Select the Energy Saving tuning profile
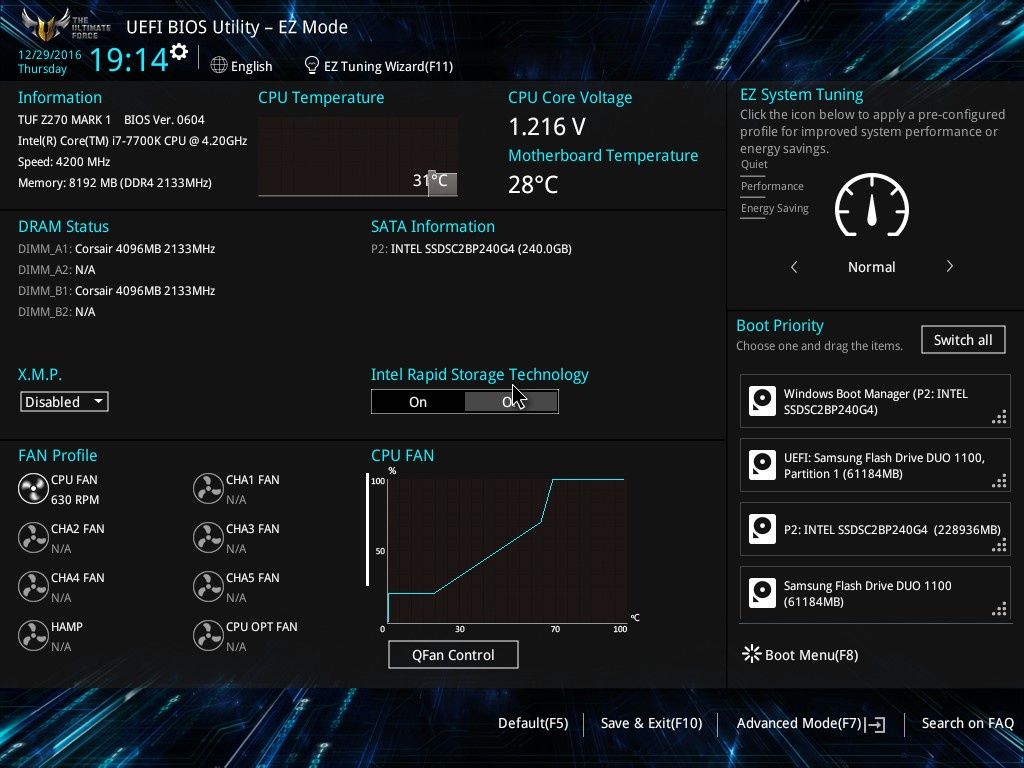 pyautogui.click(x=775, y=209)
